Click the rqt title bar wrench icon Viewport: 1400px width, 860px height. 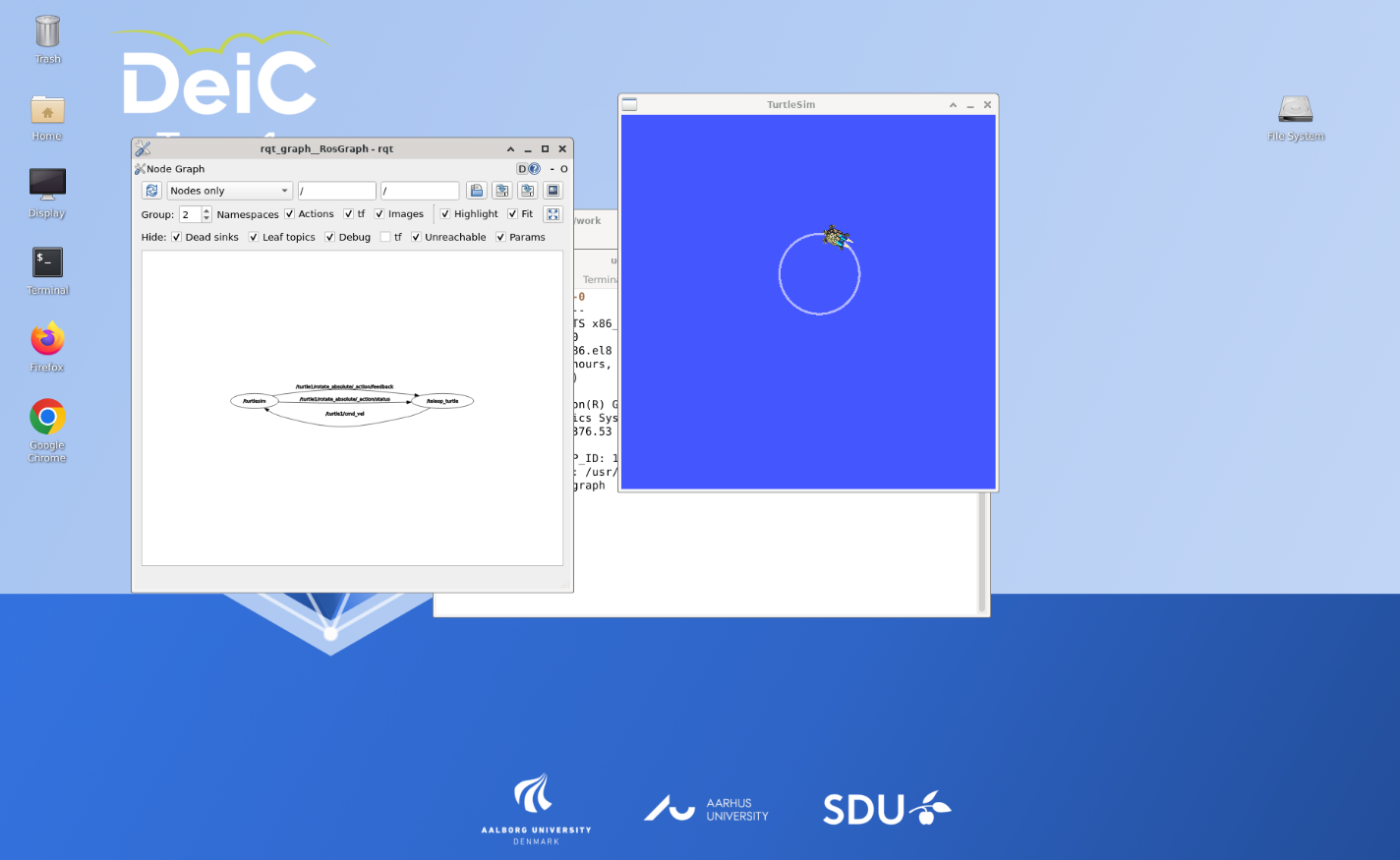point(143,148)
